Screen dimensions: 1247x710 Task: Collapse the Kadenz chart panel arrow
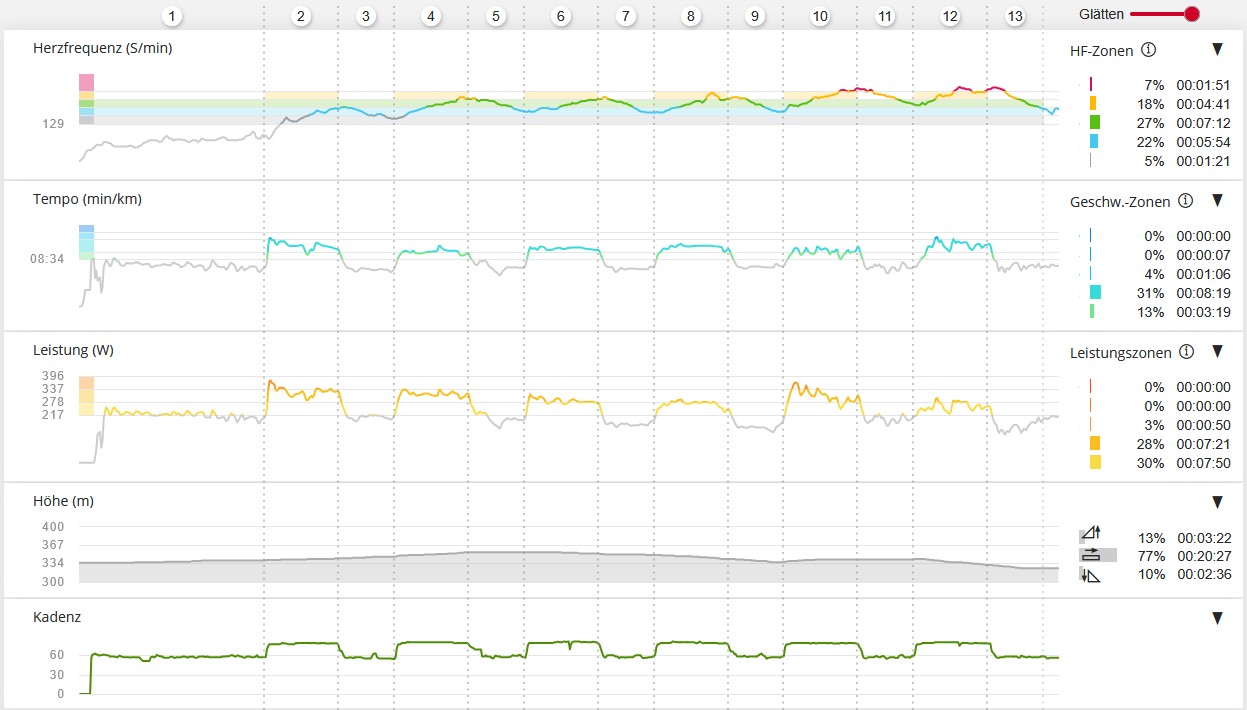pyautogui.click(x=1217, y=618)
